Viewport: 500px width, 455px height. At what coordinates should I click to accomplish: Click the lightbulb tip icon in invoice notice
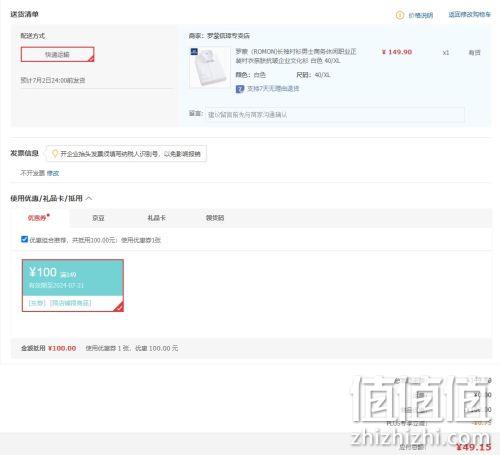coord(55,154)
